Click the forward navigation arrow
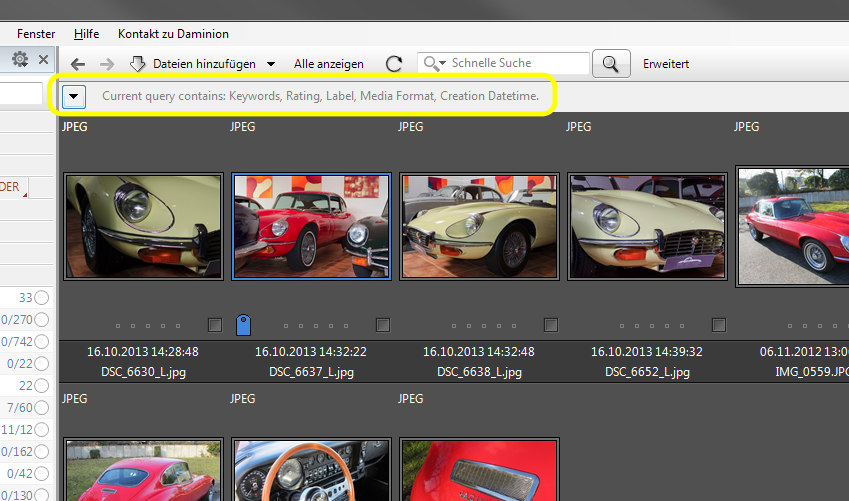This screenshot has width=849, height=501. pos(107,64)
